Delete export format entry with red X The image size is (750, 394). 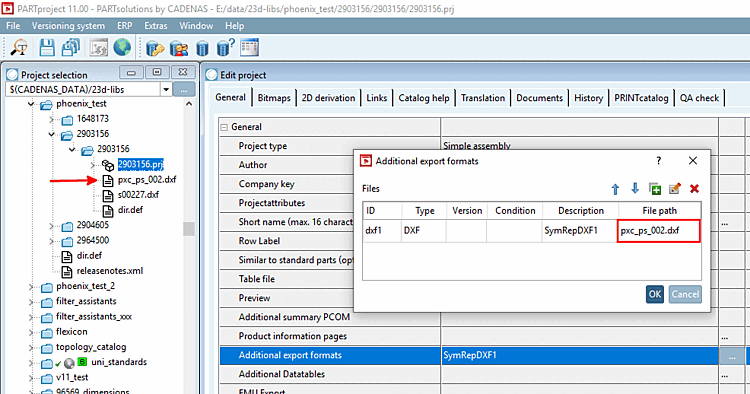(695, 189)
